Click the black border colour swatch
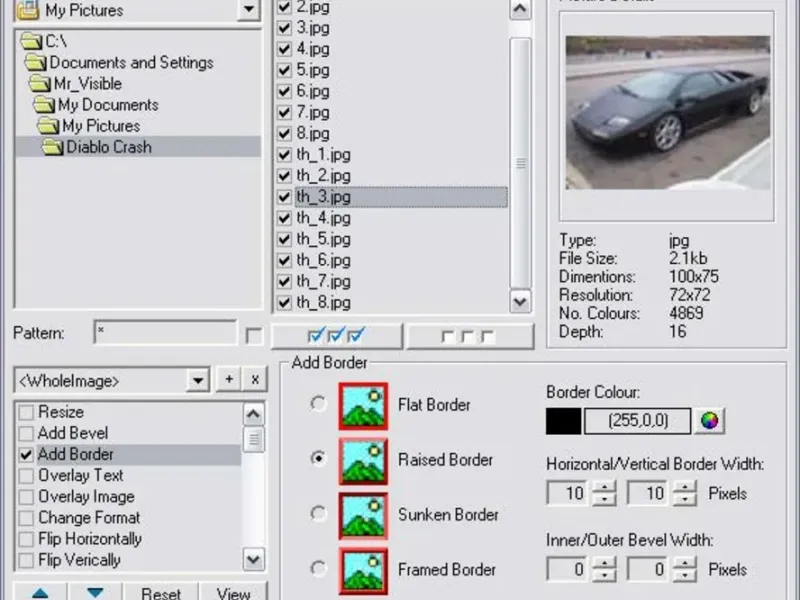 [563, 421]
